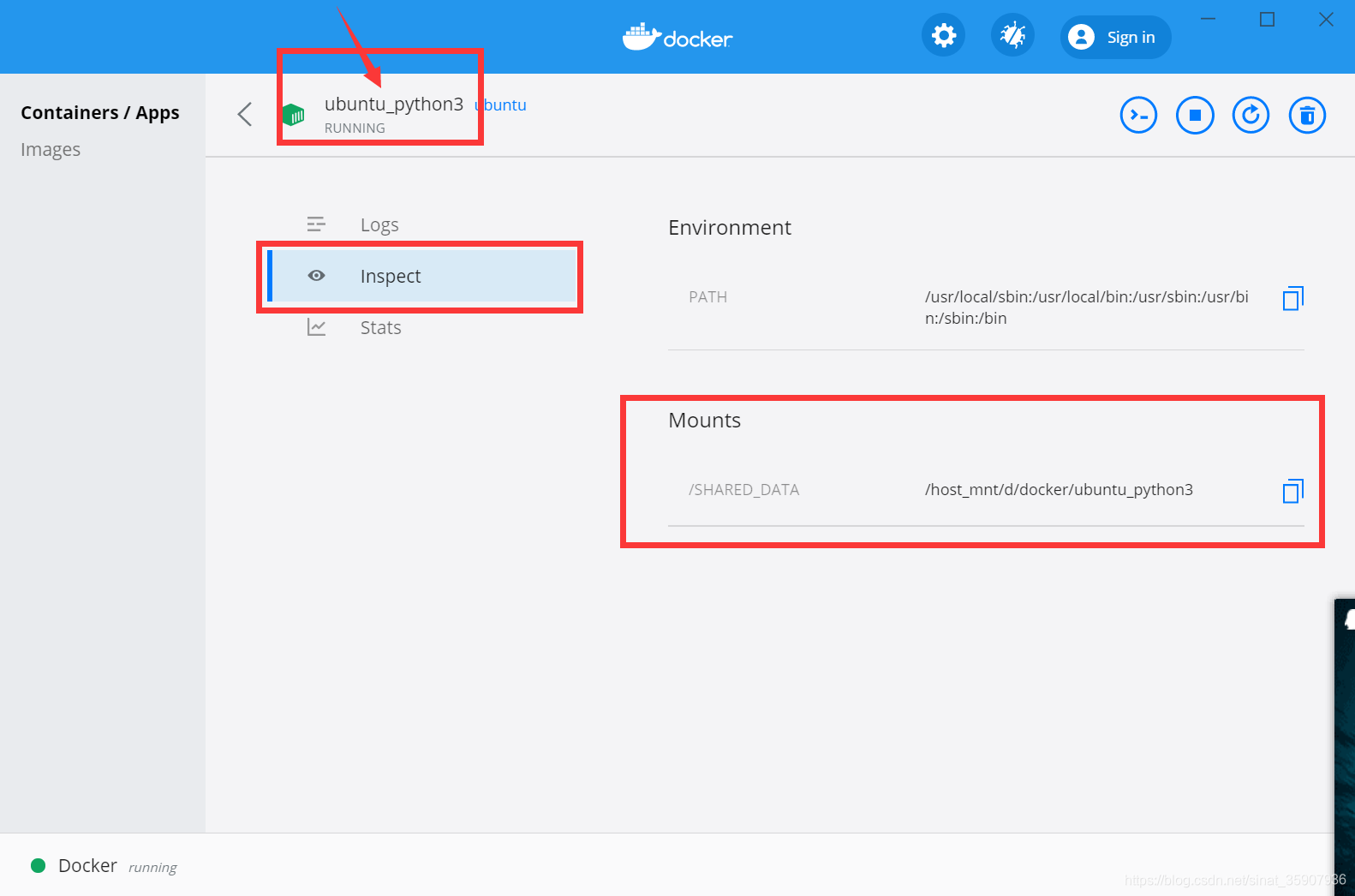Click the sign-in user avatar icon

pyautogui.click(x=1082, y=37)
